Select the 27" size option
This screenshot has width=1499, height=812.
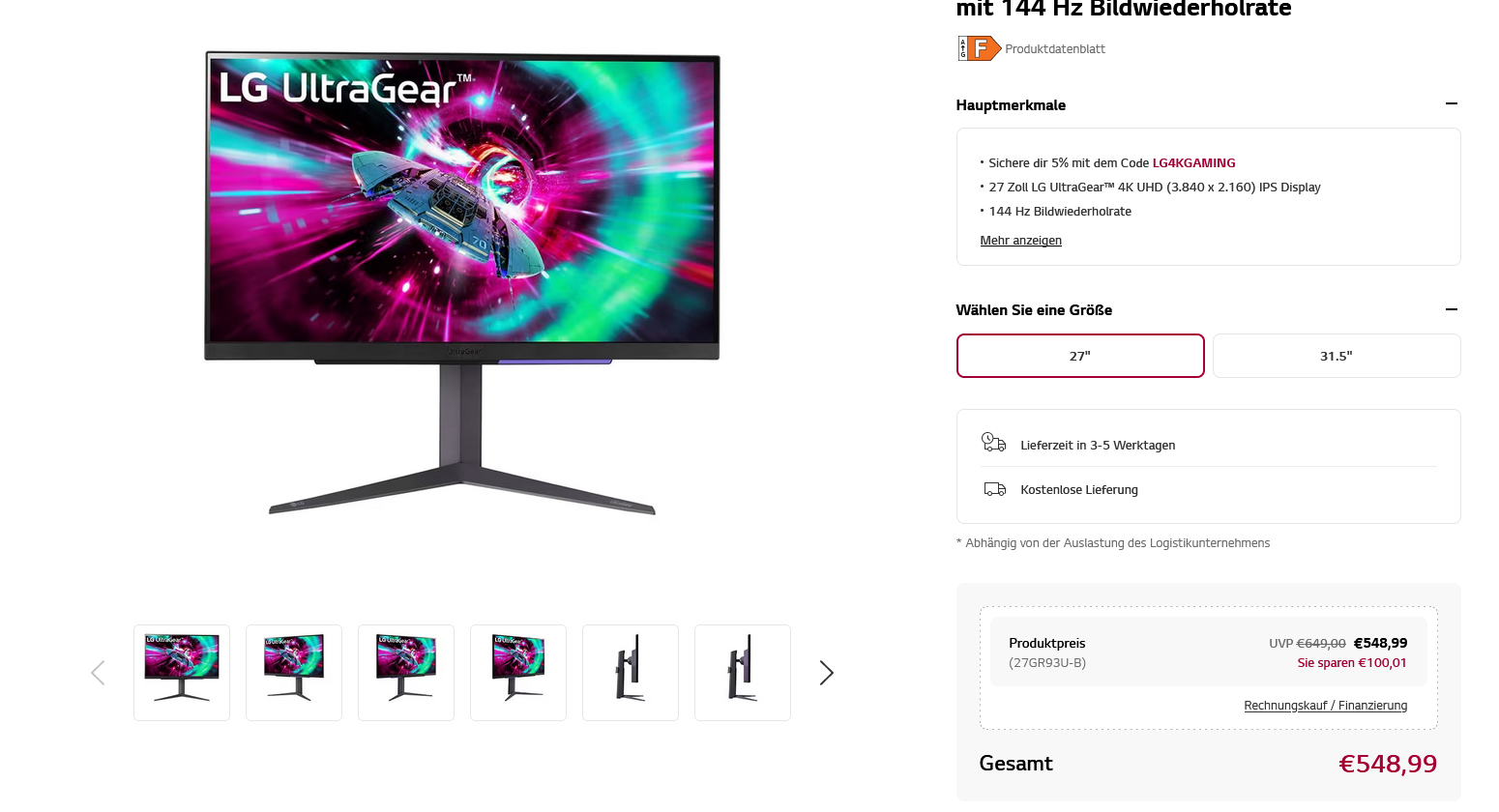click(x=1080, y=356)
